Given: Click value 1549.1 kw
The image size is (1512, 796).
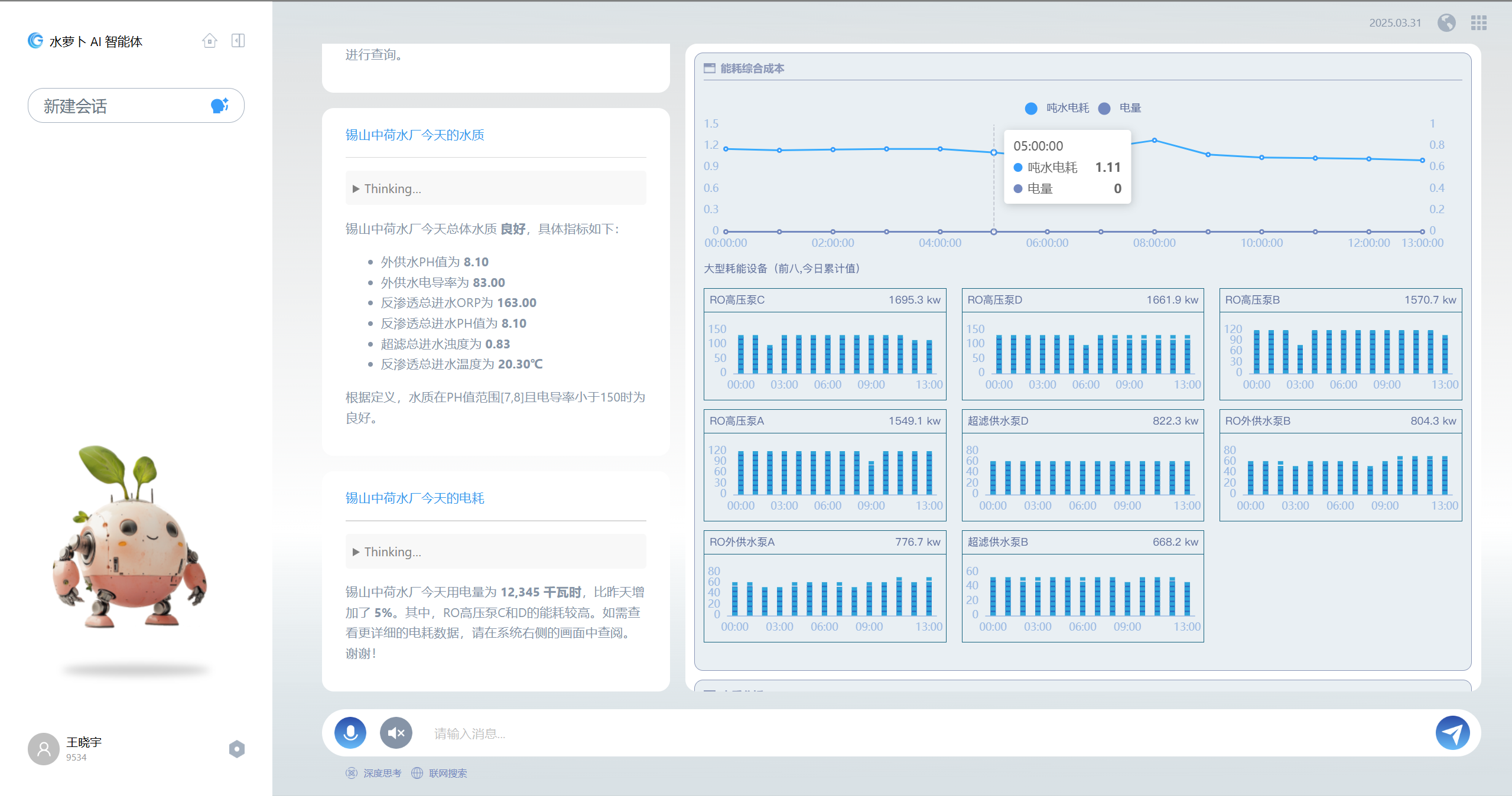Looking at the screenshot, I should click(915, 421).
